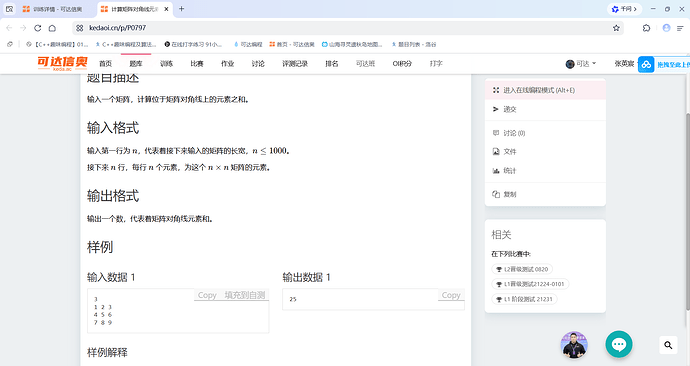Viewport: 690px width, 366px height.
Task: Click the browser reload icon
Action: click(x=38, y=28)
